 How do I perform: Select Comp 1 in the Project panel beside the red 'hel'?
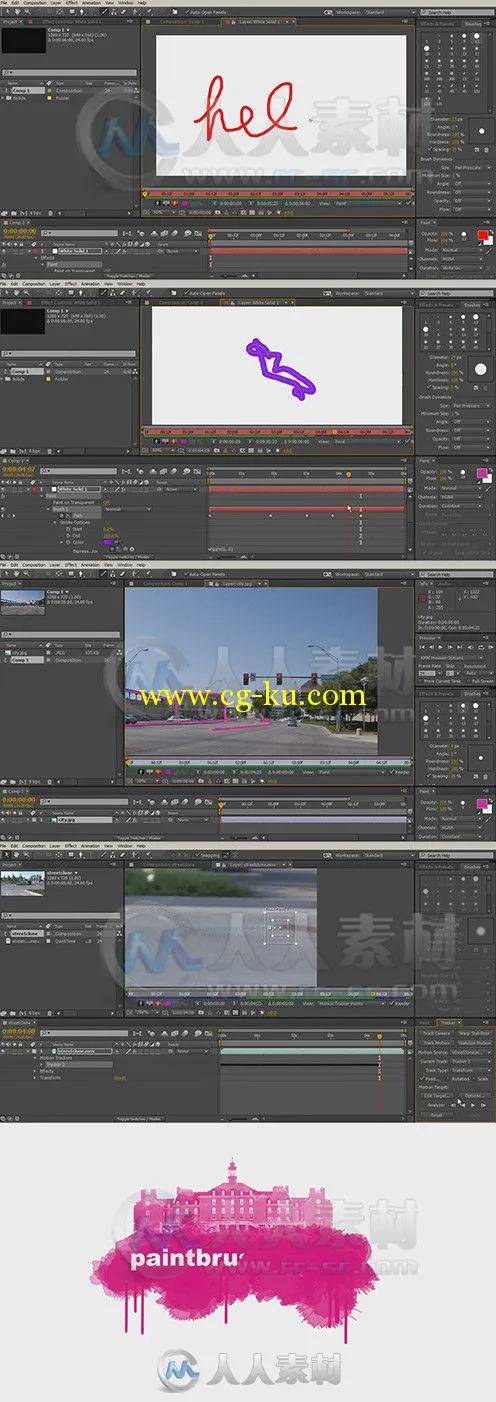[x=20, y=91]
